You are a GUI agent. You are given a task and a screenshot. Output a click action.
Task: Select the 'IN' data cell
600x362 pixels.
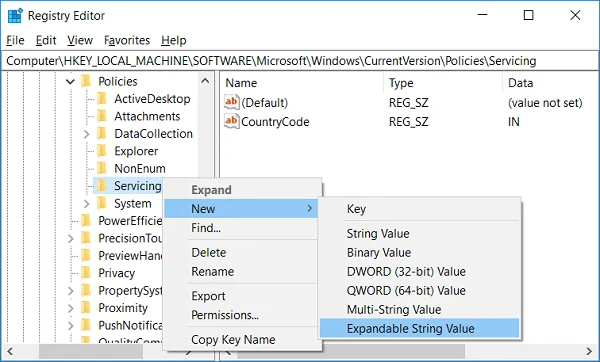[x=514, y=122]
